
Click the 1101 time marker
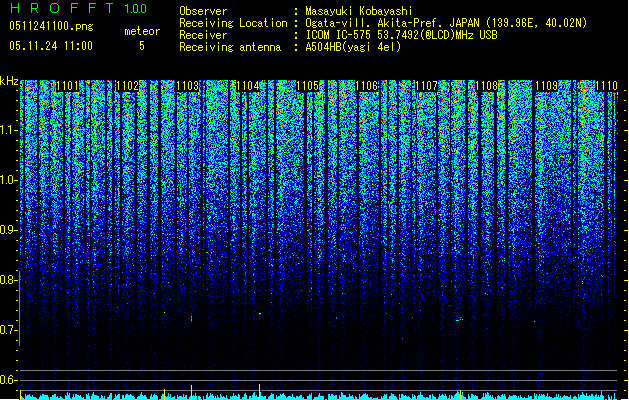67,86
